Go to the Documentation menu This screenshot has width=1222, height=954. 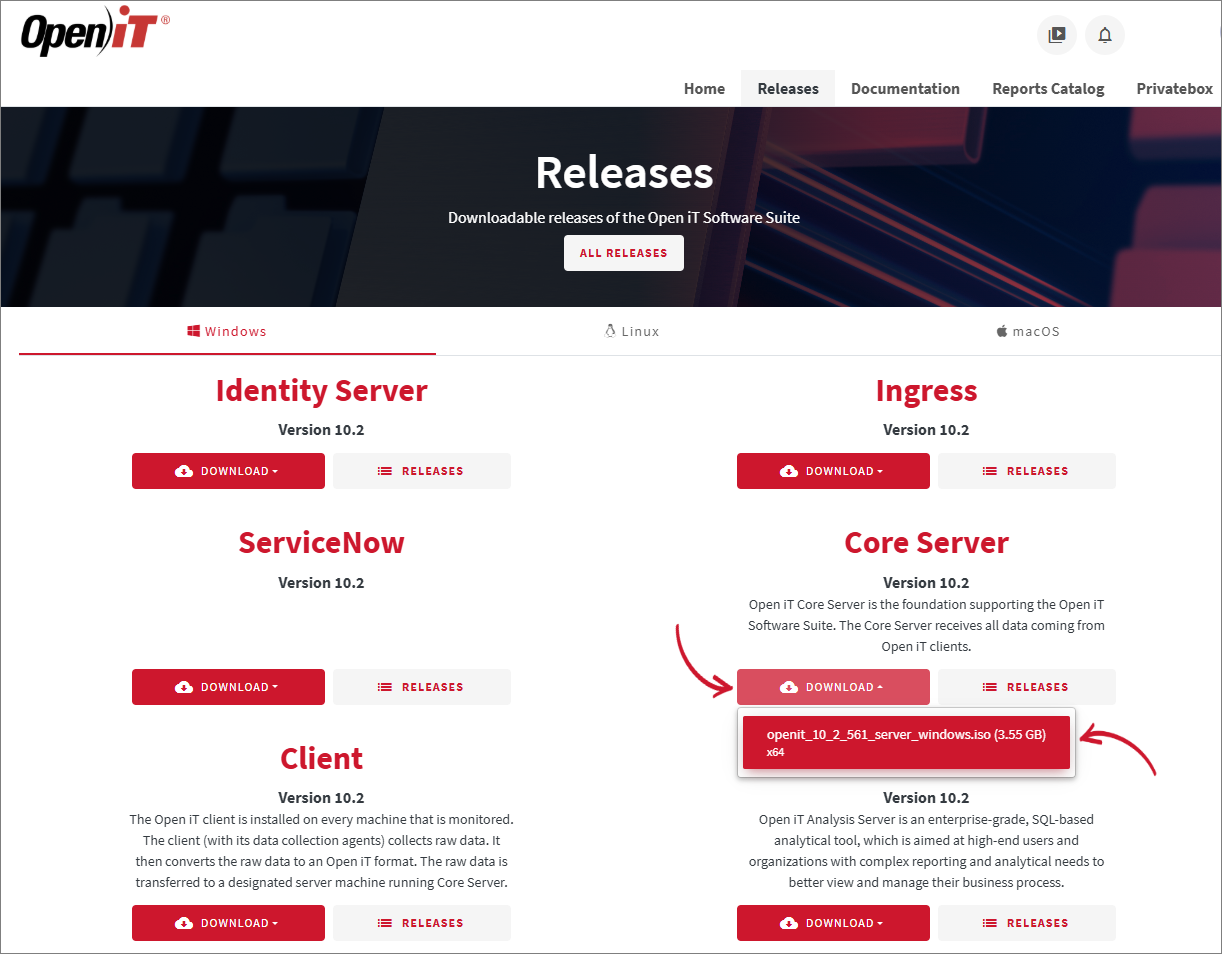tap(905, 89)
